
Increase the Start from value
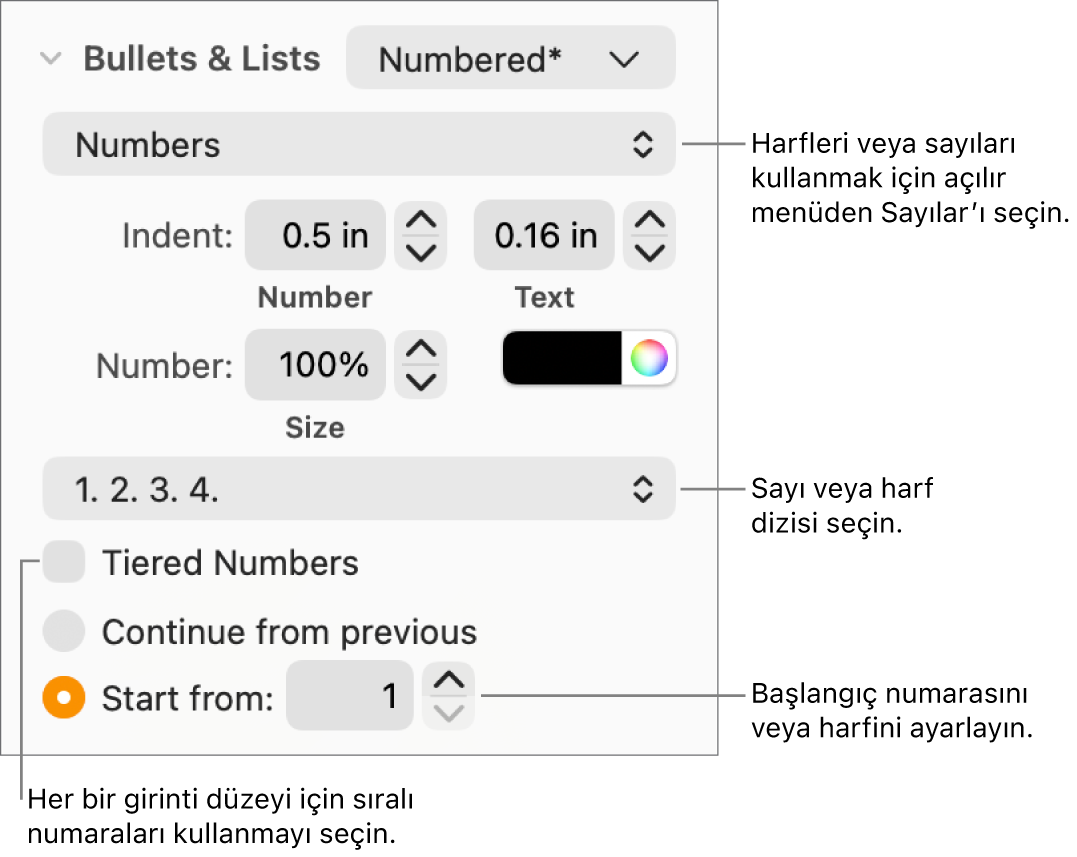click(x=449, y=681)
